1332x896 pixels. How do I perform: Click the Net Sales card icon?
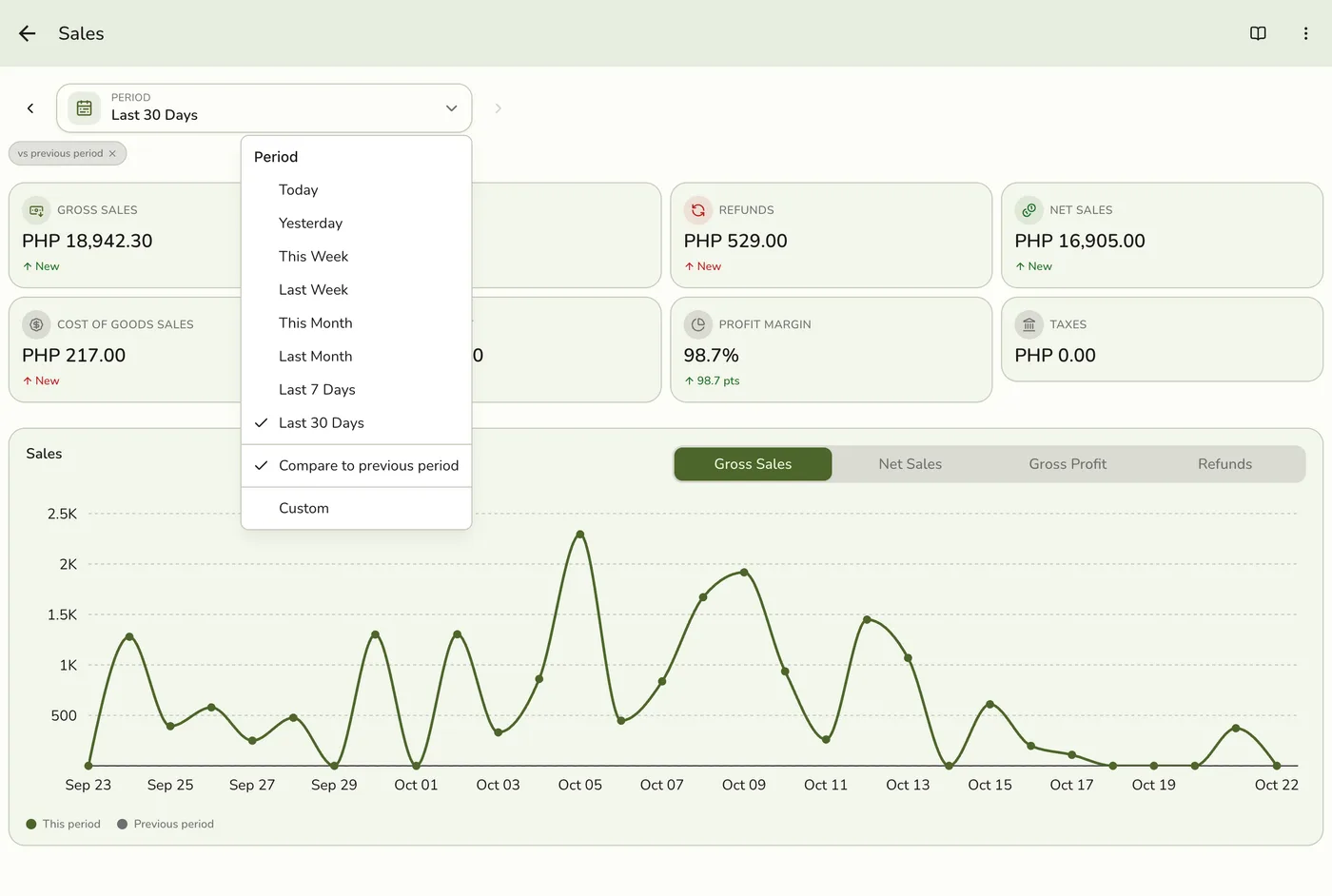coord(1028,210)
